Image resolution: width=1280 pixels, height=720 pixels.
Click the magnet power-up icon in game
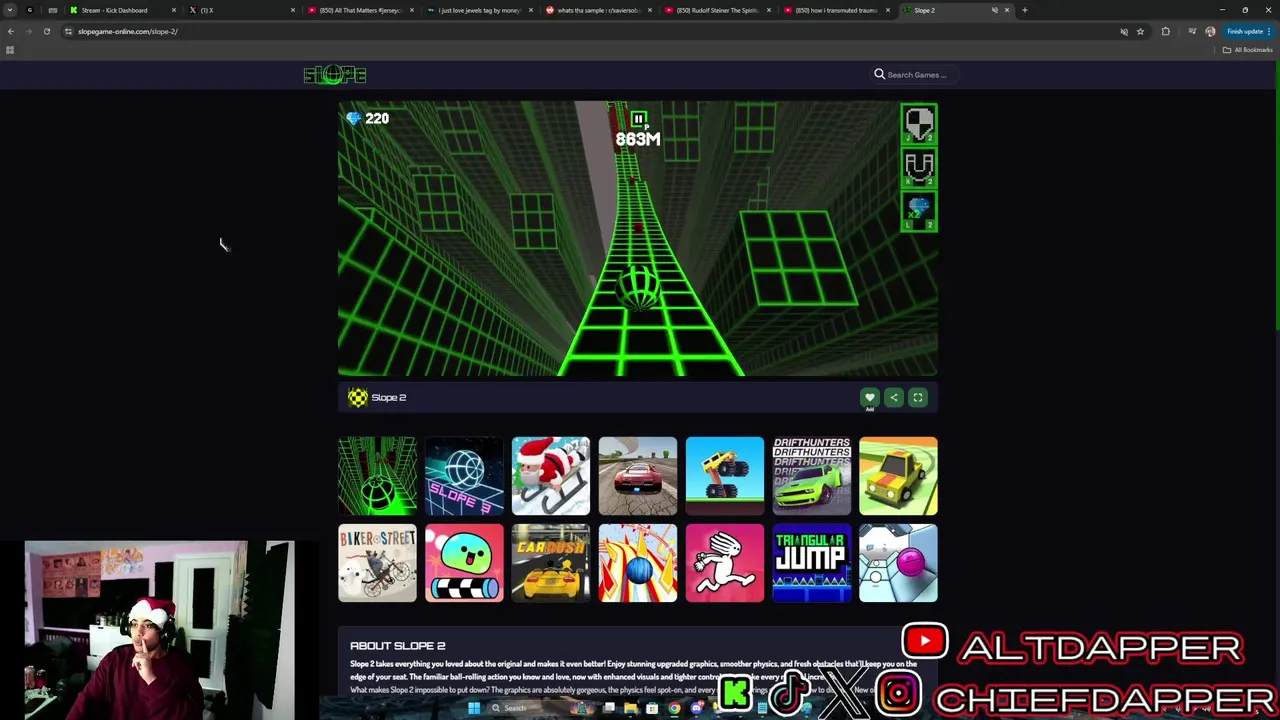pyautogui.click(x=919, y=167)
